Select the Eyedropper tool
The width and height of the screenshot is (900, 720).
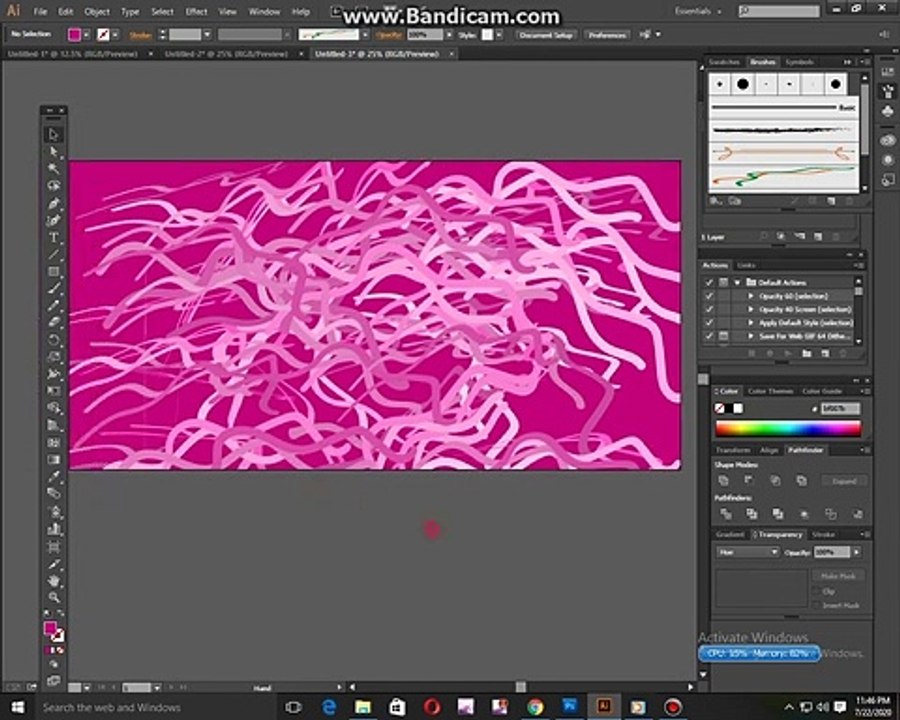point(53,477)
